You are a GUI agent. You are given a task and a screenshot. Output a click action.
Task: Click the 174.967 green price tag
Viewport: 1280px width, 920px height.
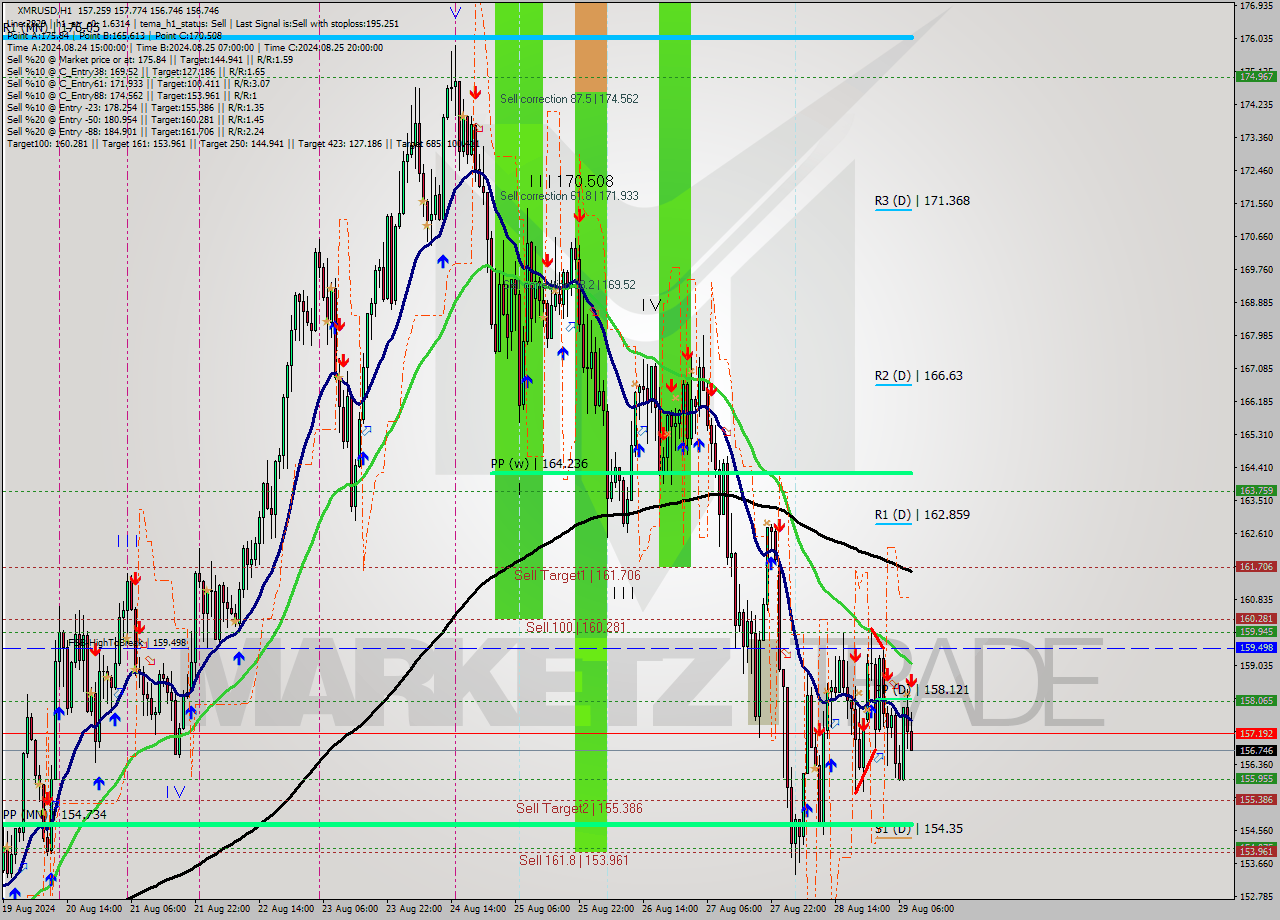tap(1256, 76)
